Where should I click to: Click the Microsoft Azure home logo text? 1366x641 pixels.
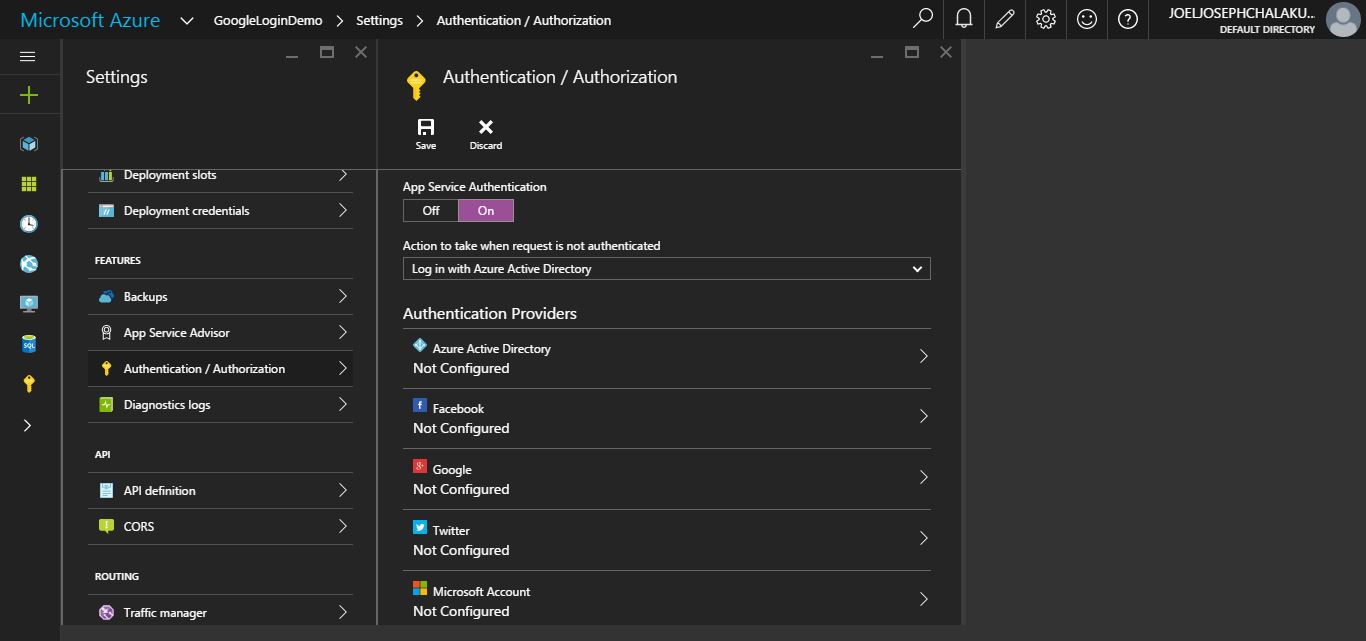(x=90, y=20)
